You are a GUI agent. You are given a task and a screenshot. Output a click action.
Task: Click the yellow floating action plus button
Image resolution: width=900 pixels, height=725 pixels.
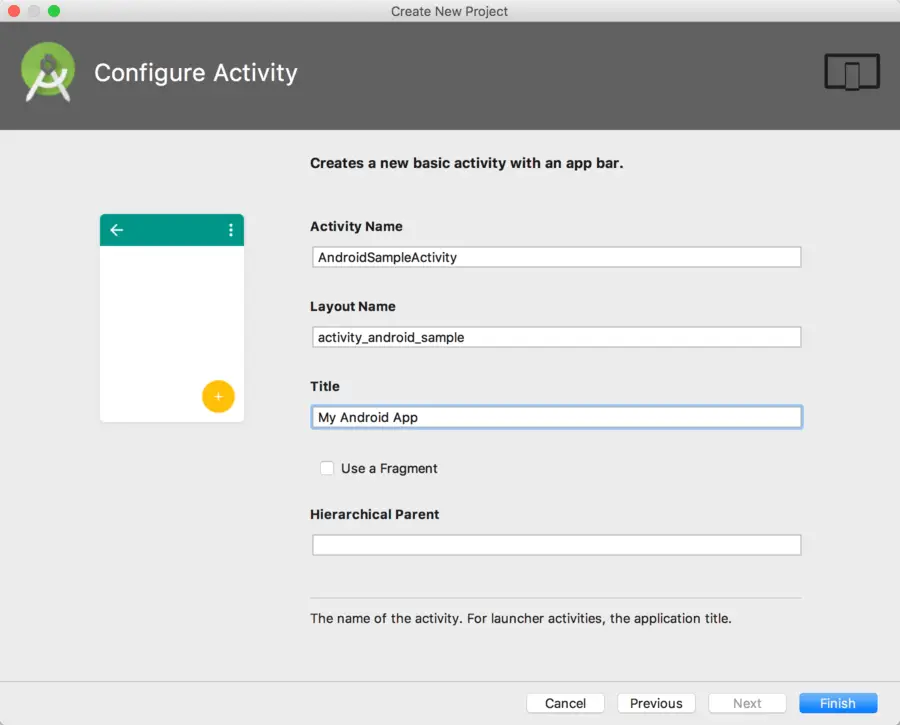(x=218, y=396)
